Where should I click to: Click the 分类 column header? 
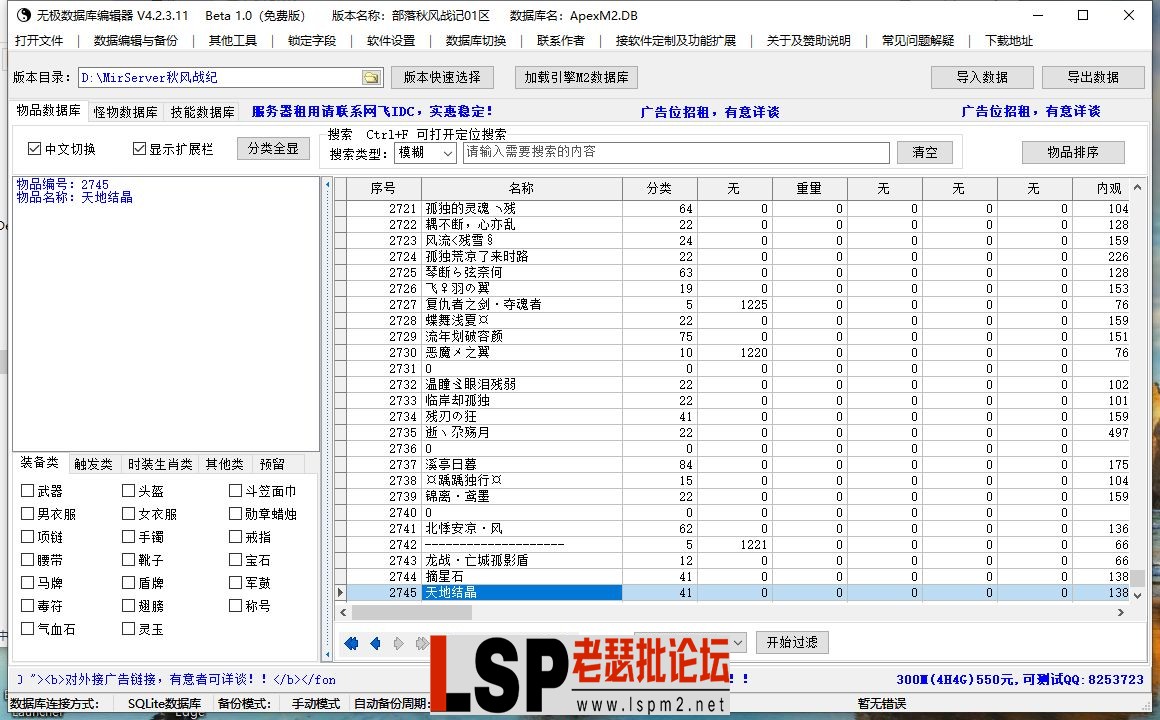(659, 189)
